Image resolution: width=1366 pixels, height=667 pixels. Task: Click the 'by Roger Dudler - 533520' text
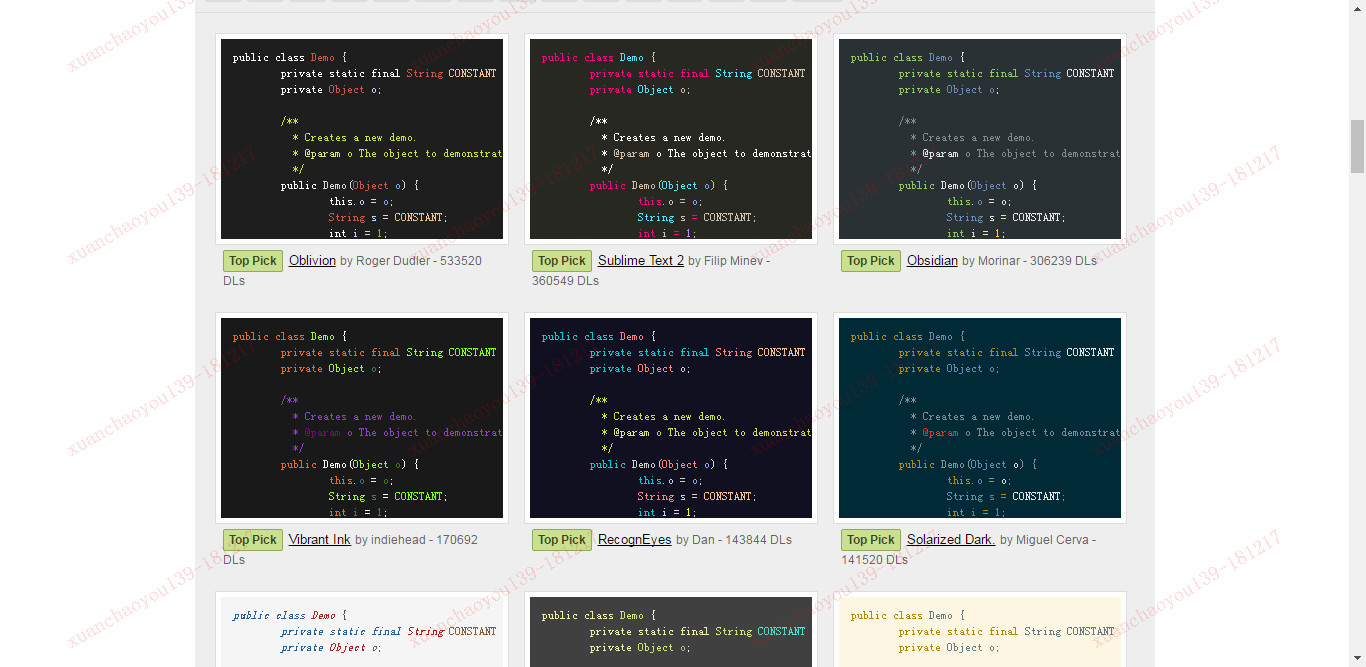point(411,261)
